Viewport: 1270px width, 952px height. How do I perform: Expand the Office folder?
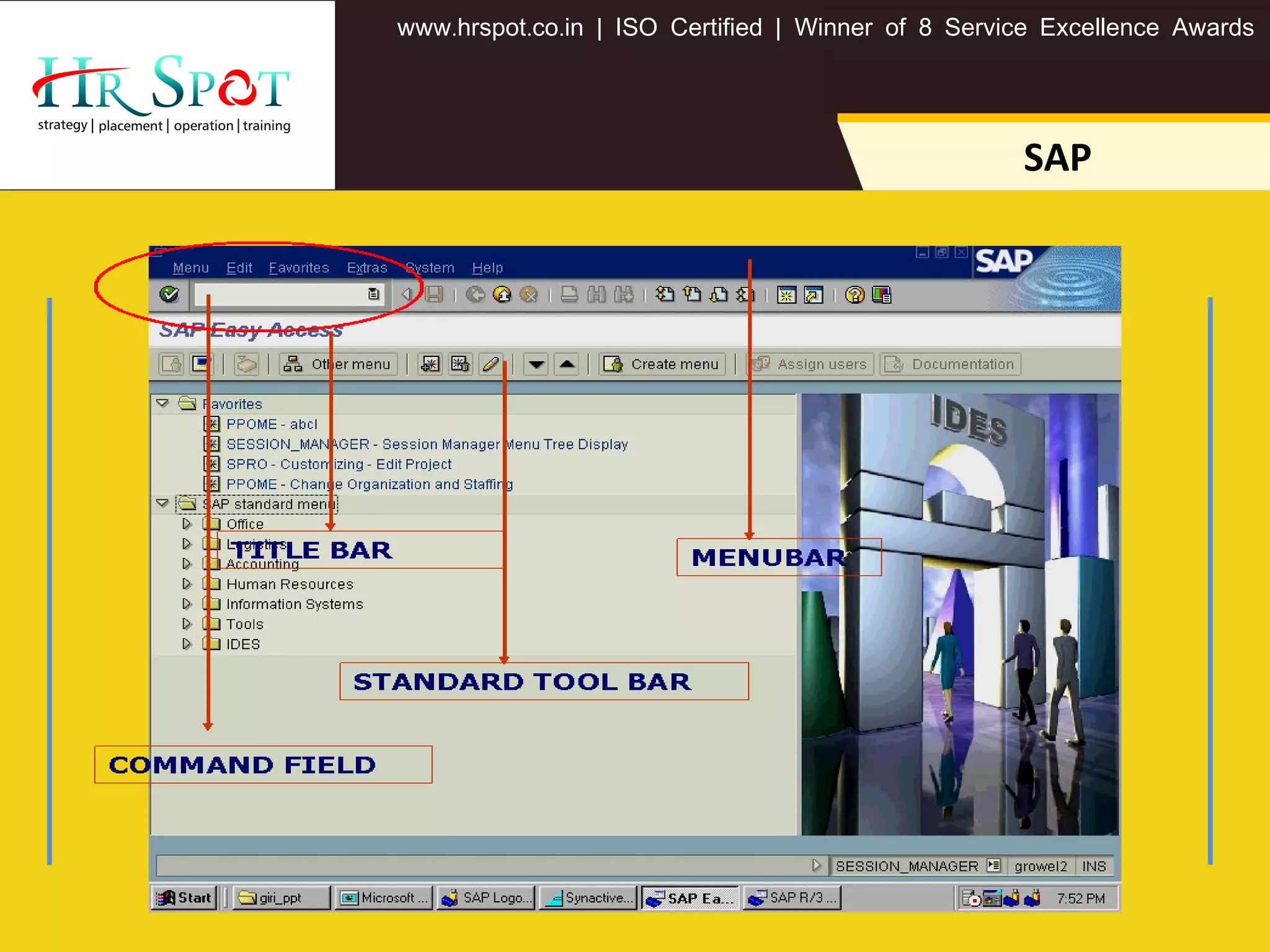click(x=187, y=524)
